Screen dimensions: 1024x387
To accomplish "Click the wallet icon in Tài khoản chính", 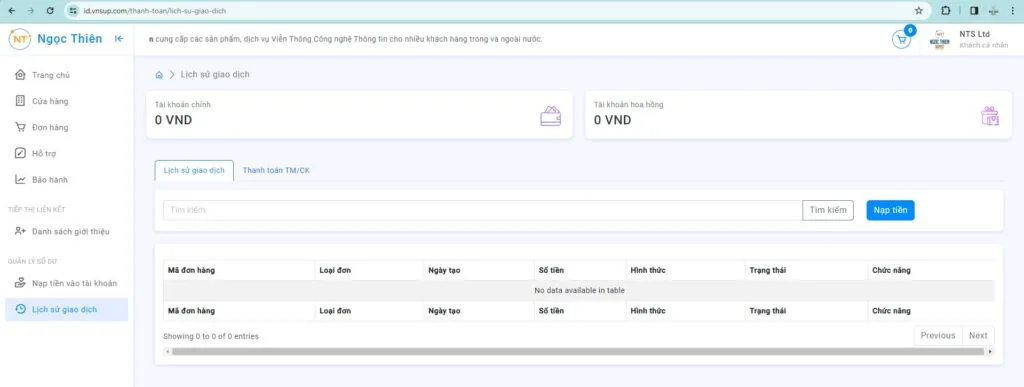I will pos(551,116).
